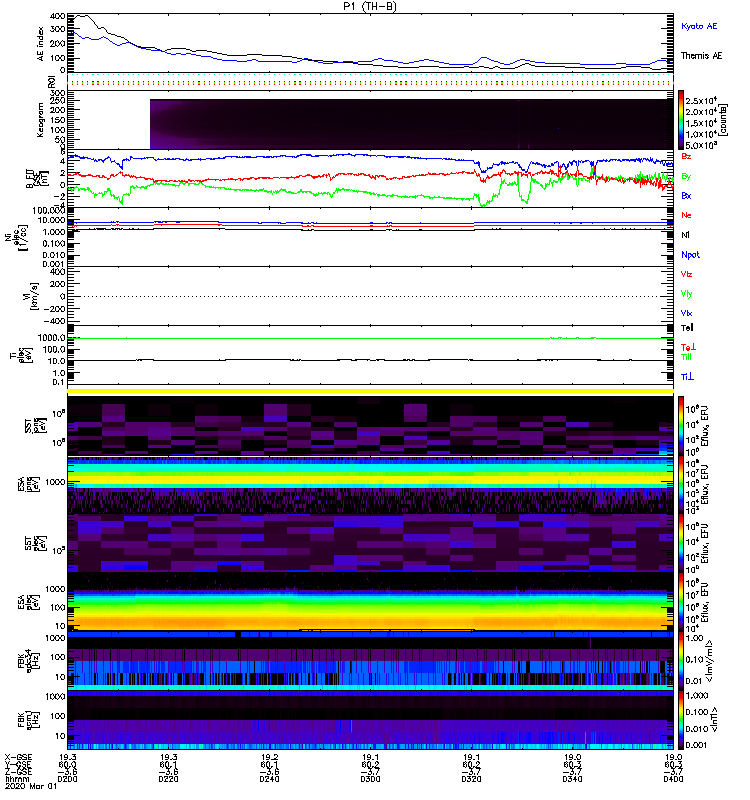Select the P1 (TH-B) plot title
This screenshot has height=800, width=750.
(370, 6)
